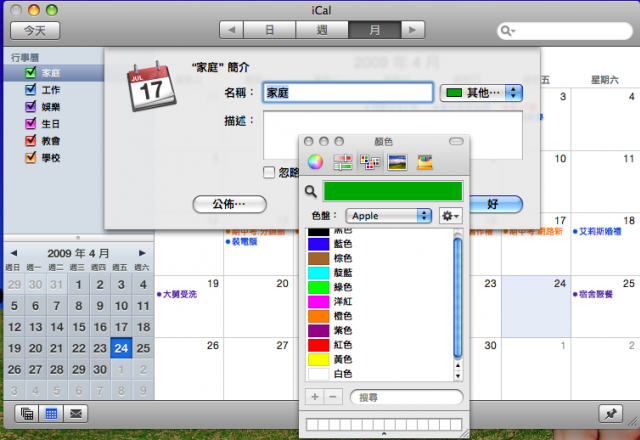Viewport: 640px width, 440px height.
Task: Select day 24 in mini calendar
Action: tap(121, 348)
